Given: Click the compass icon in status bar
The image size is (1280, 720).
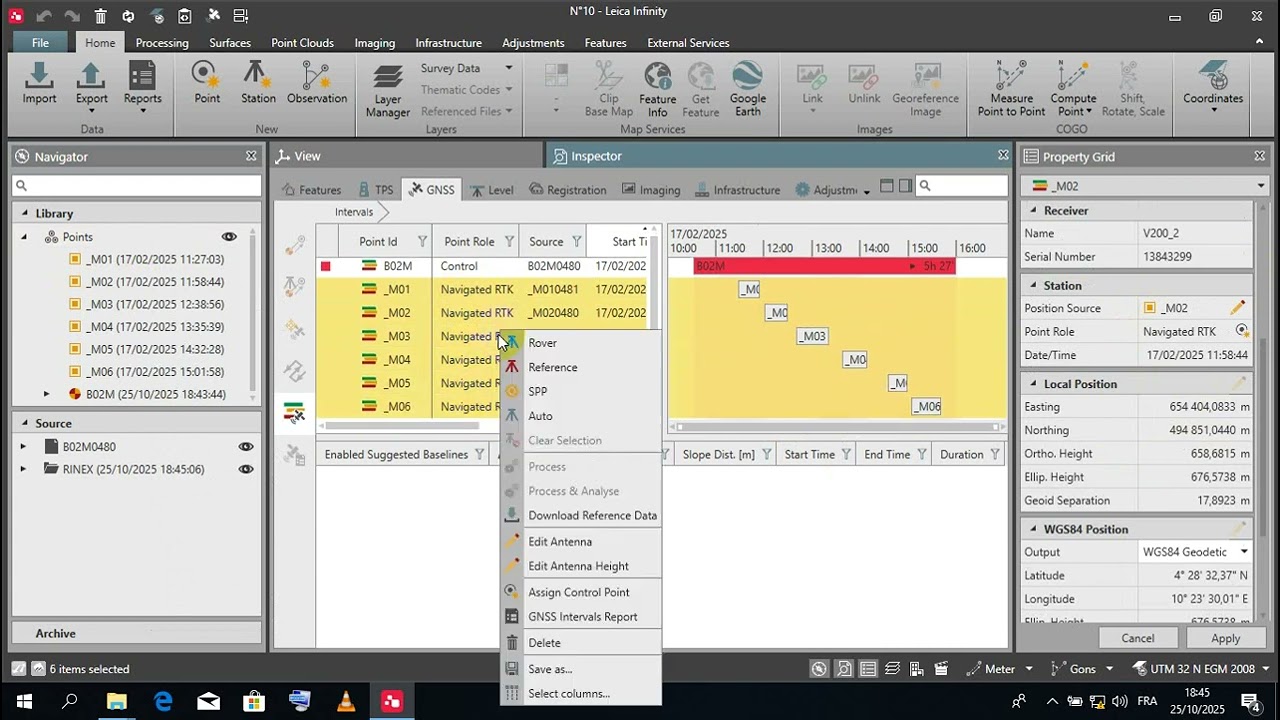Looking at the screenshot, I should coord(819,669).
